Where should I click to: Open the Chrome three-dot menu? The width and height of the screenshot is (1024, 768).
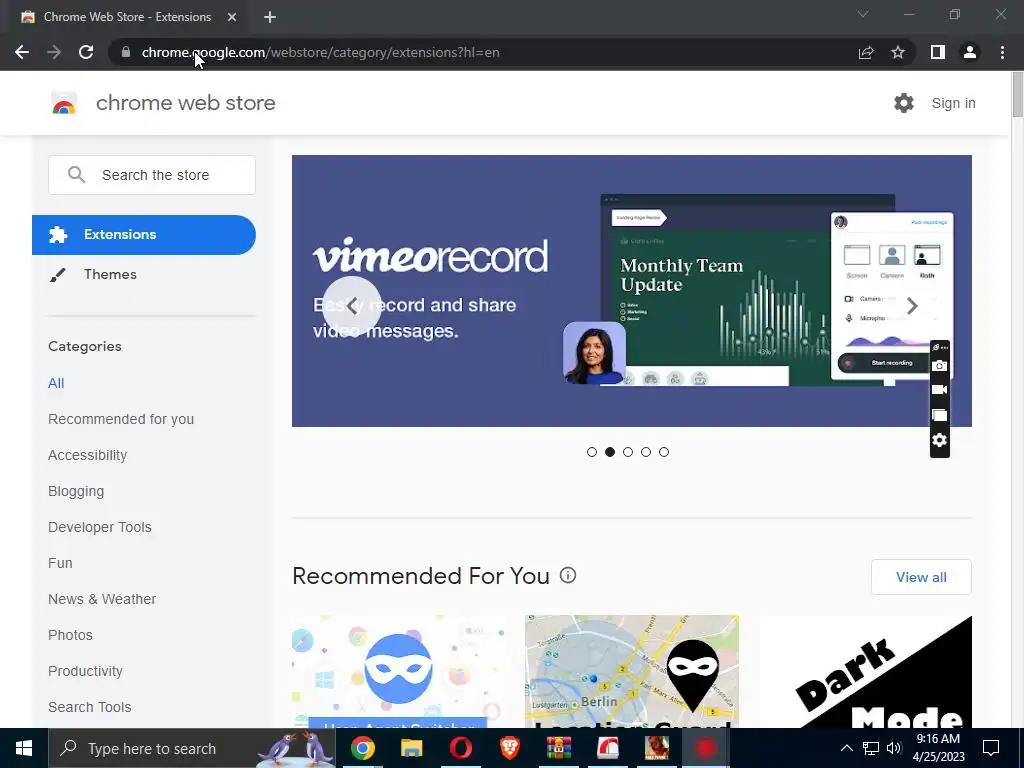[x=1002, y=52]
